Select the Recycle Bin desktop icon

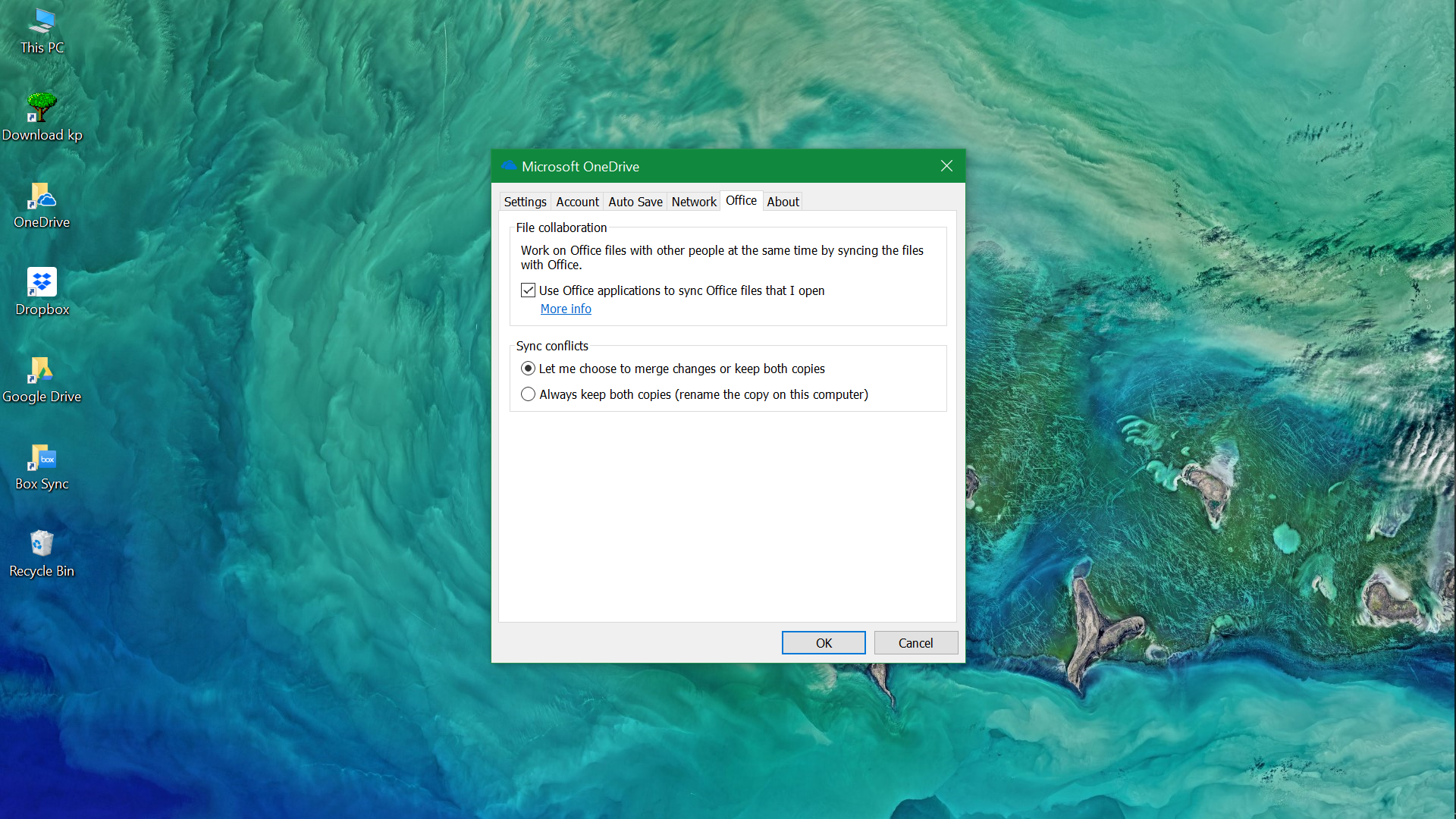[42, 554]
